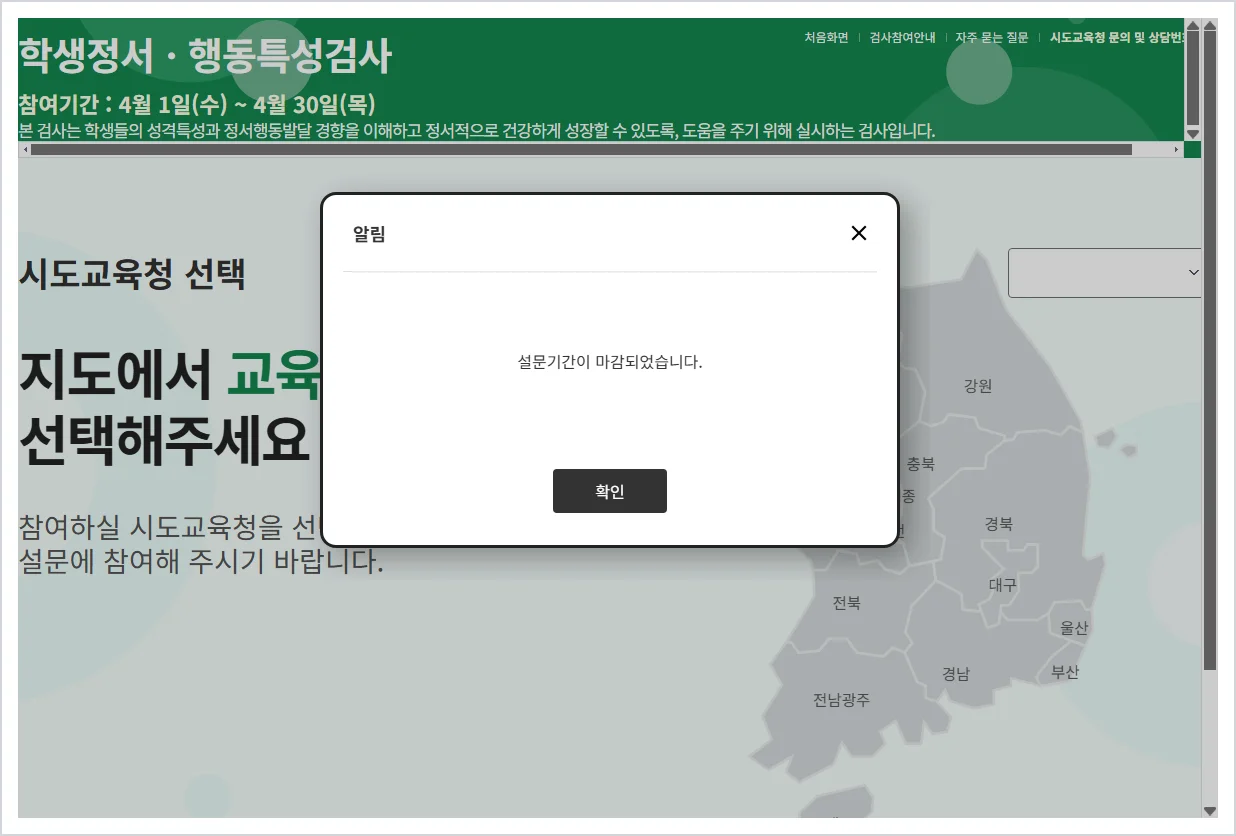Open 시도교육청 문의 및 상담번호 link
Screen dimensions: 1236x836
tap(1116, 37)
